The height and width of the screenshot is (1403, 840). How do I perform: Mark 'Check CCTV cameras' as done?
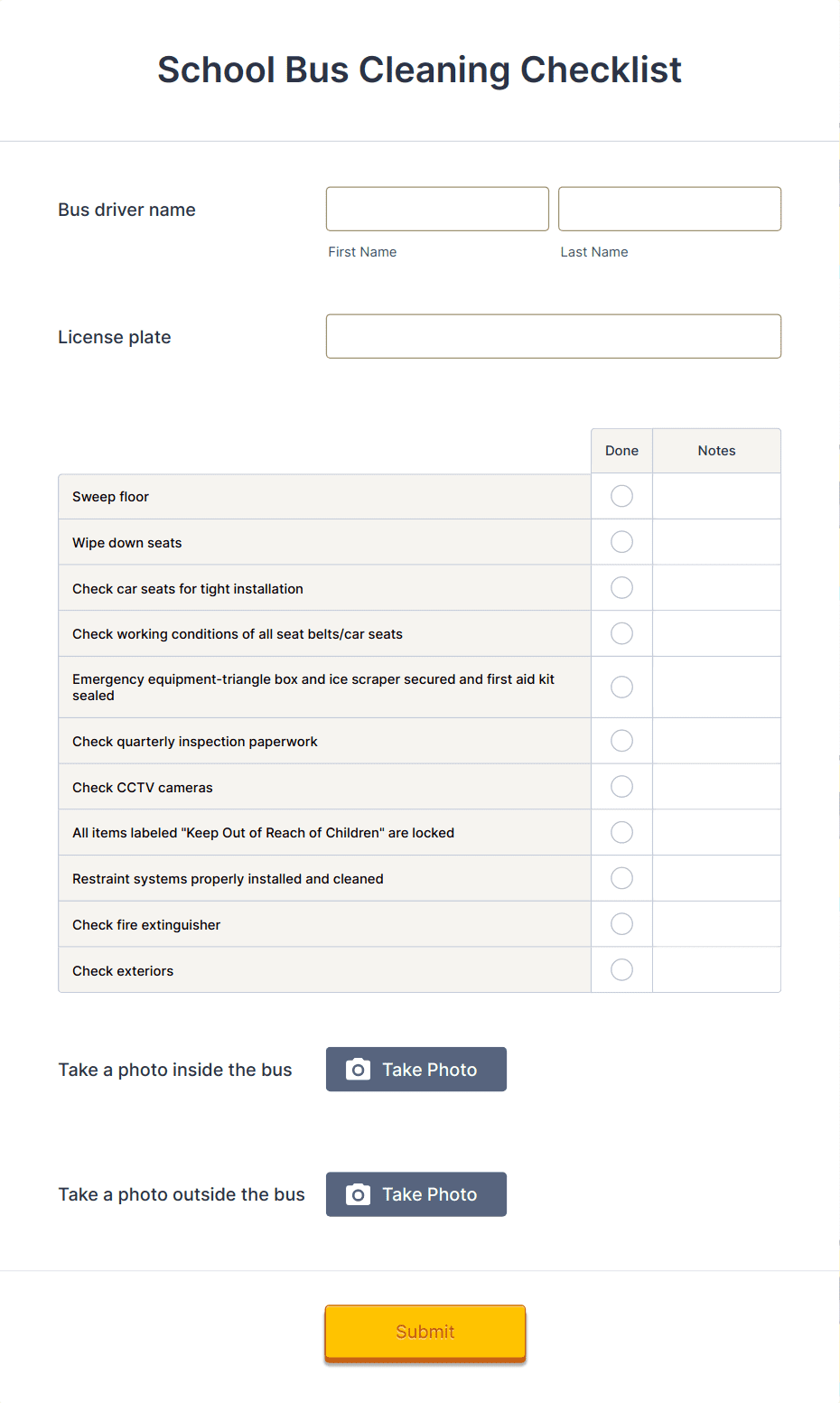tap(621, 786)
